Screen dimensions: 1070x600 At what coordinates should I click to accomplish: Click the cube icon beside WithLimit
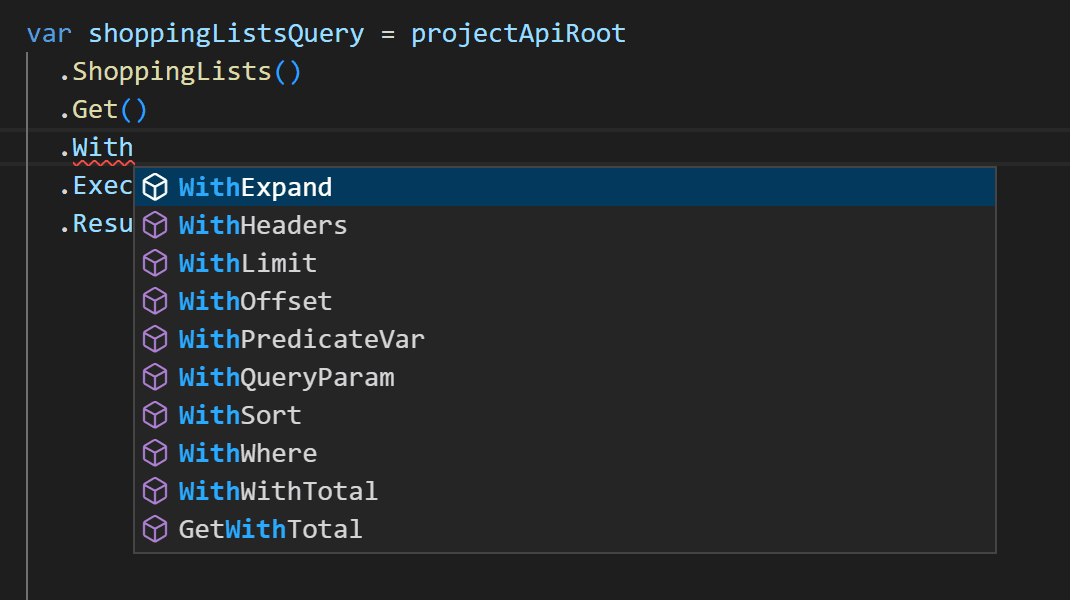[156, 262]
